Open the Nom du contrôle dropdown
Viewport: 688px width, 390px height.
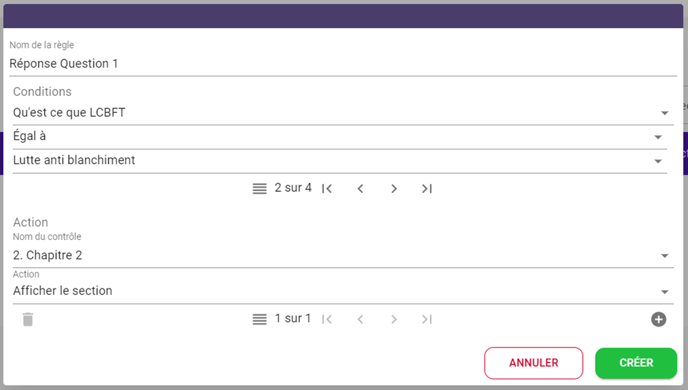343,255
